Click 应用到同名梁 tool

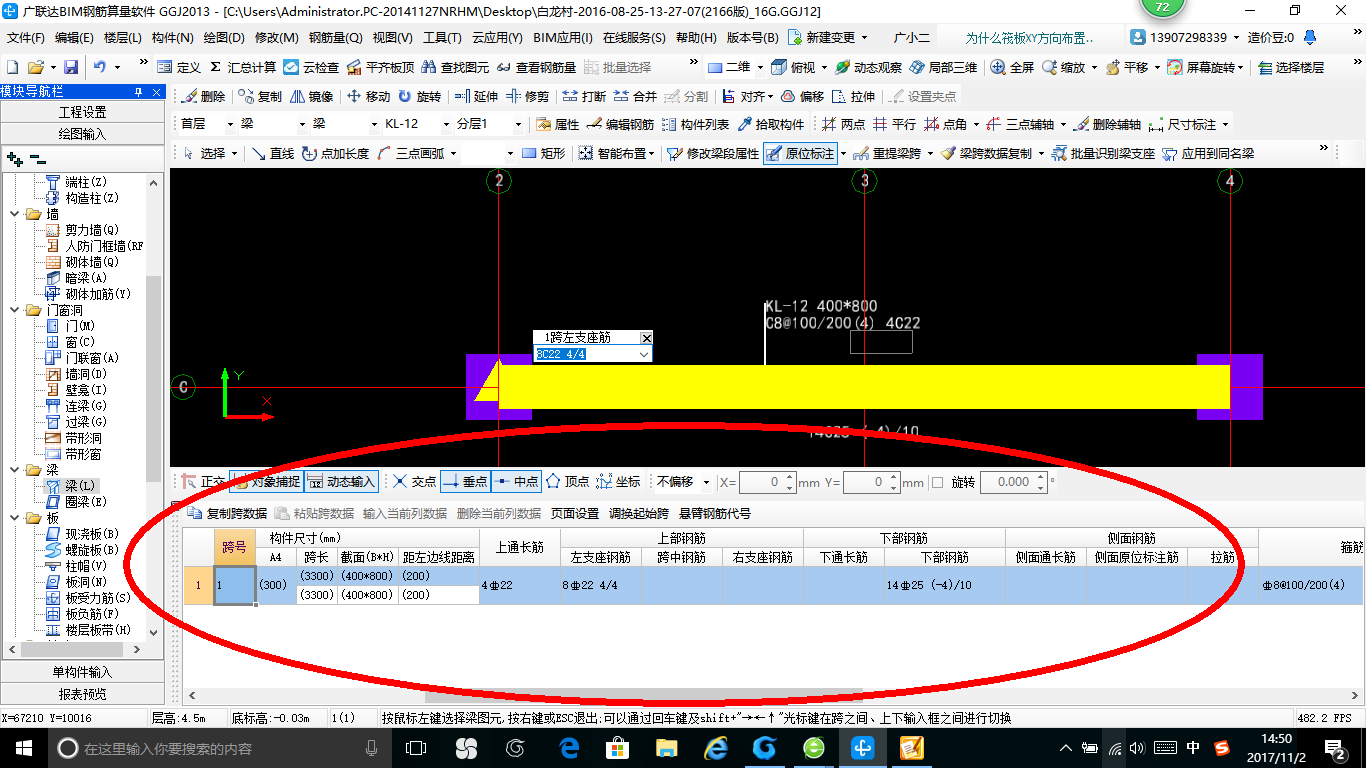[1208, 153]
